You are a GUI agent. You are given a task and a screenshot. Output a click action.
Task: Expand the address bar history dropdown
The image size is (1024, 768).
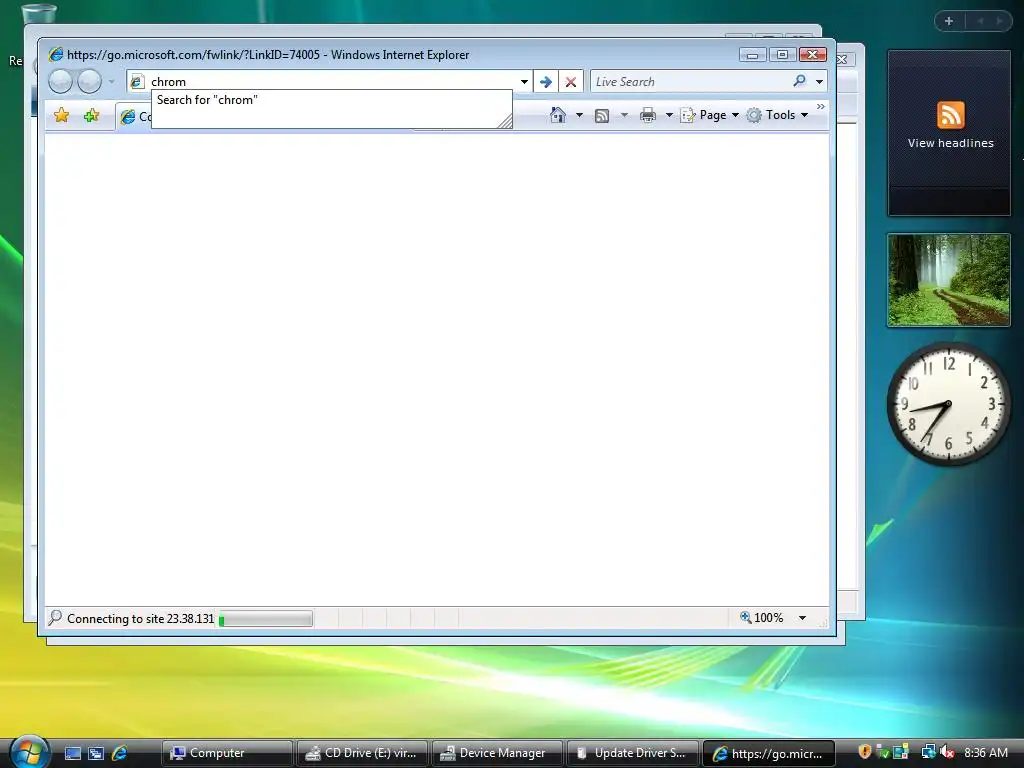[524, 82]
